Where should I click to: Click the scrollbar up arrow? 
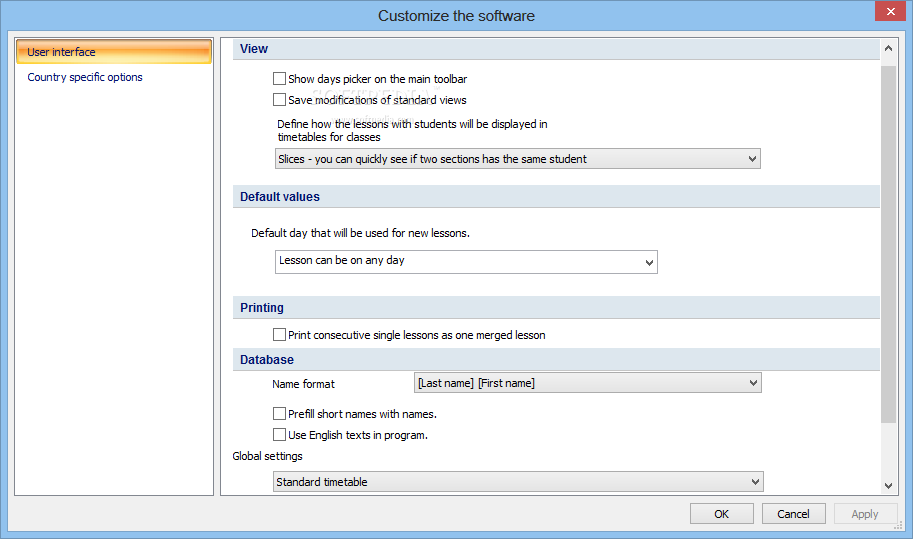[888, 49]
